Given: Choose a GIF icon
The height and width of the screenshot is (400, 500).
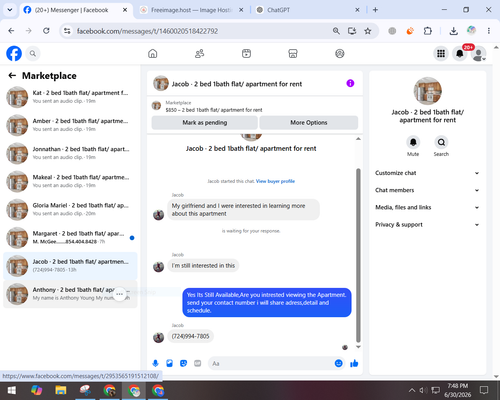Looking at the screenshot, I should 198,363.
